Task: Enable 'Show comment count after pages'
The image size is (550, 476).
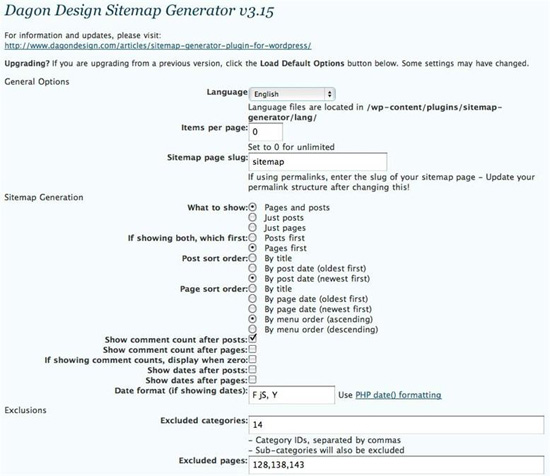Action: 253,349
